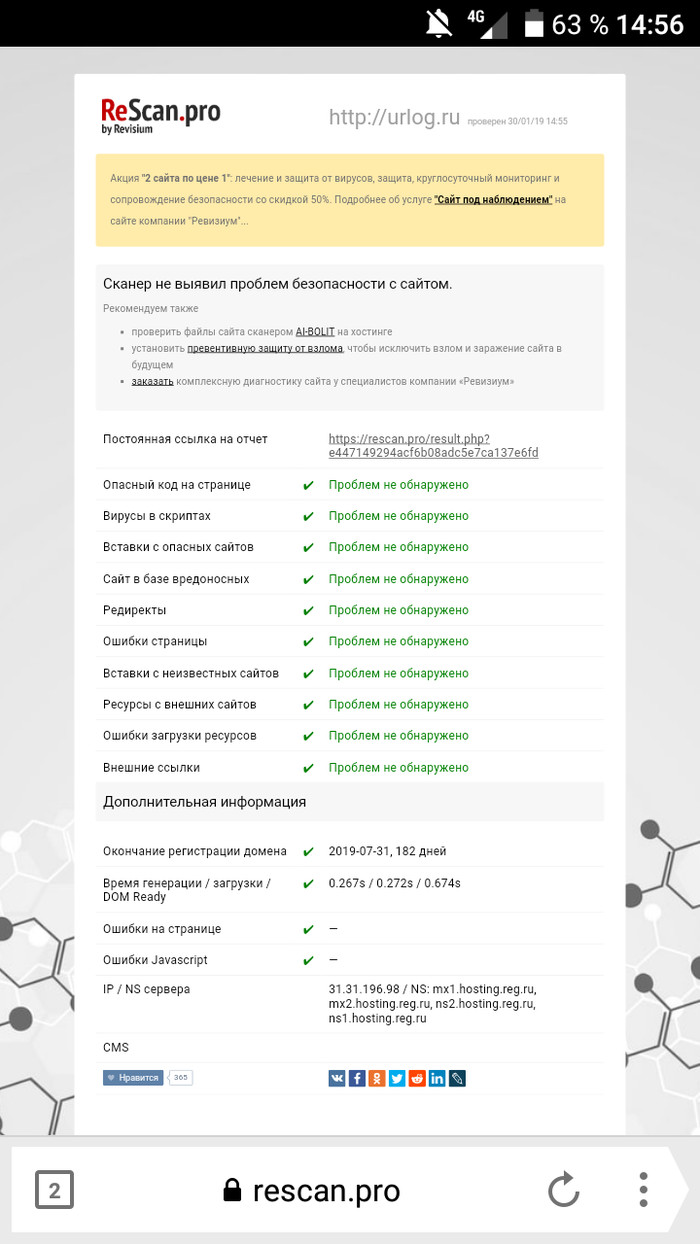
Task: Share report on VK
Action: tap(337, 1078)
